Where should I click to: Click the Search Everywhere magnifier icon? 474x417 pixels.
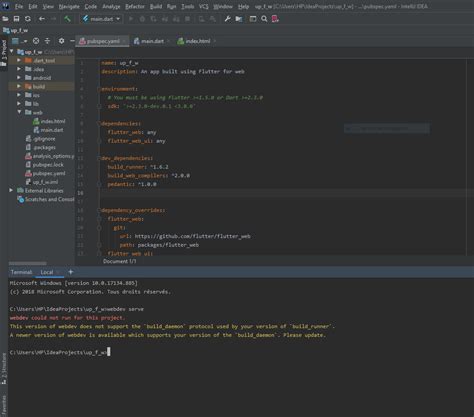coord(264,19)
